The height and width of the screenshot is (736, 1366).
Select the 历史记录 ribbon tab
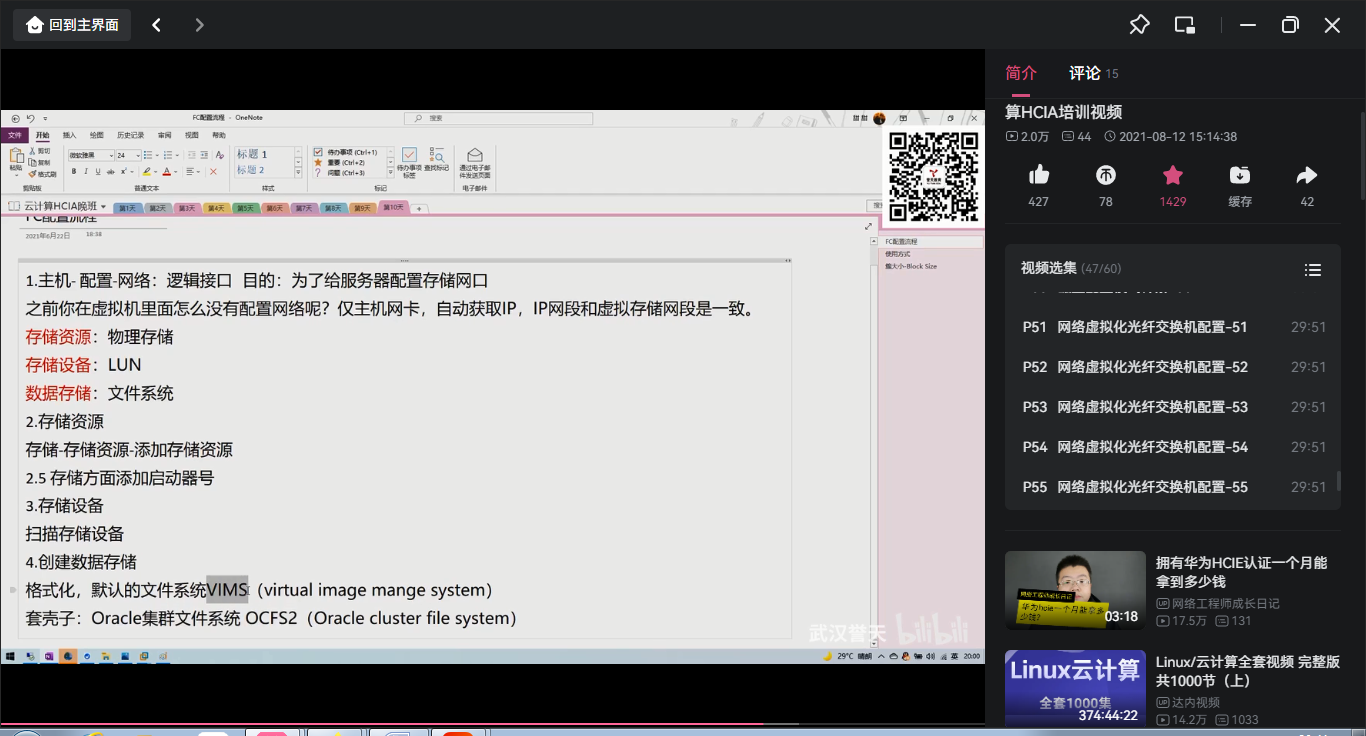pyautogui.click(x=131, y=135)
